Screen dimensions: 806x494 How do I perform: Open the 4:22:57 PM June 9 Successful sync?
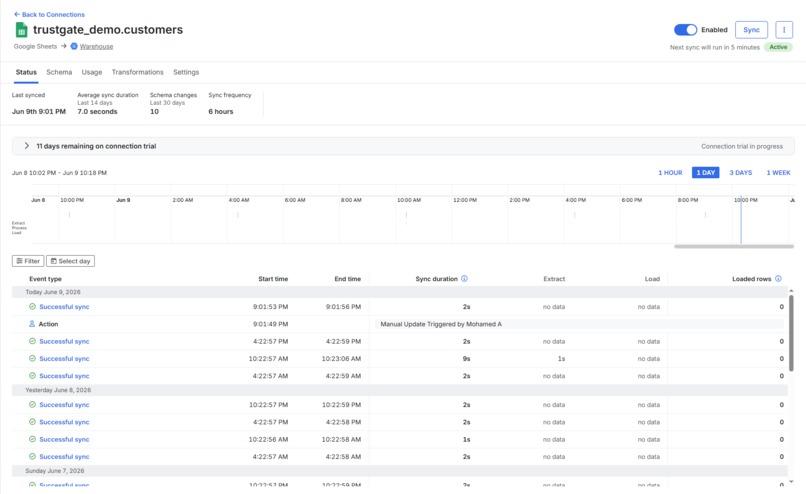coord(64,341)
